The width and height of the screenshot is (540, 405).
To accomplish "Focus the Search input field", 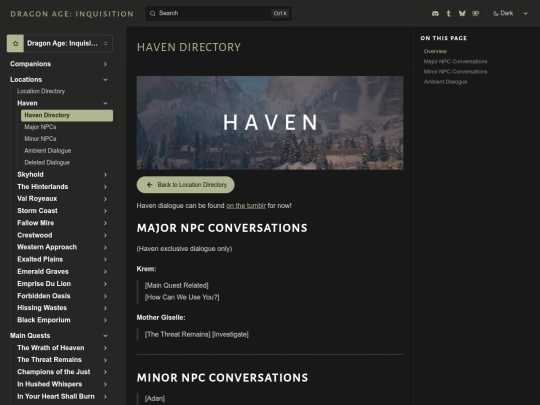I will pyautogui.click(x=218, y=13).
